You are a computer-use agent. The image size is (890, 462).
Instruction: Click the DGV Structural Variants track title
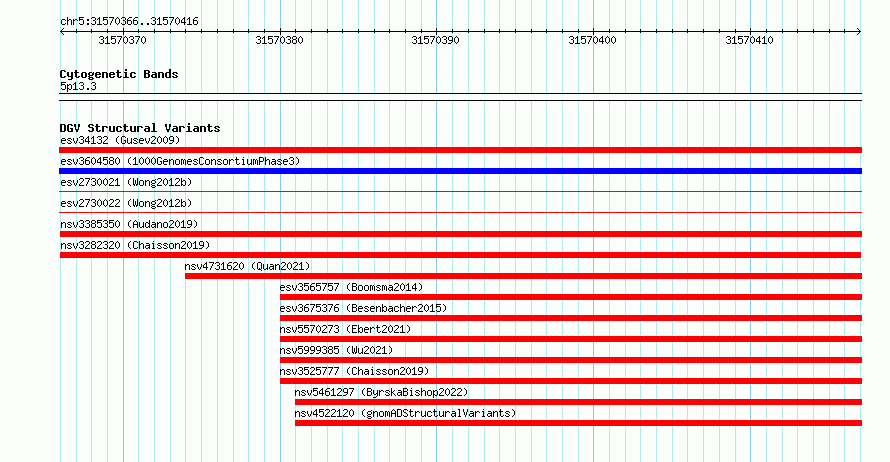140,128
